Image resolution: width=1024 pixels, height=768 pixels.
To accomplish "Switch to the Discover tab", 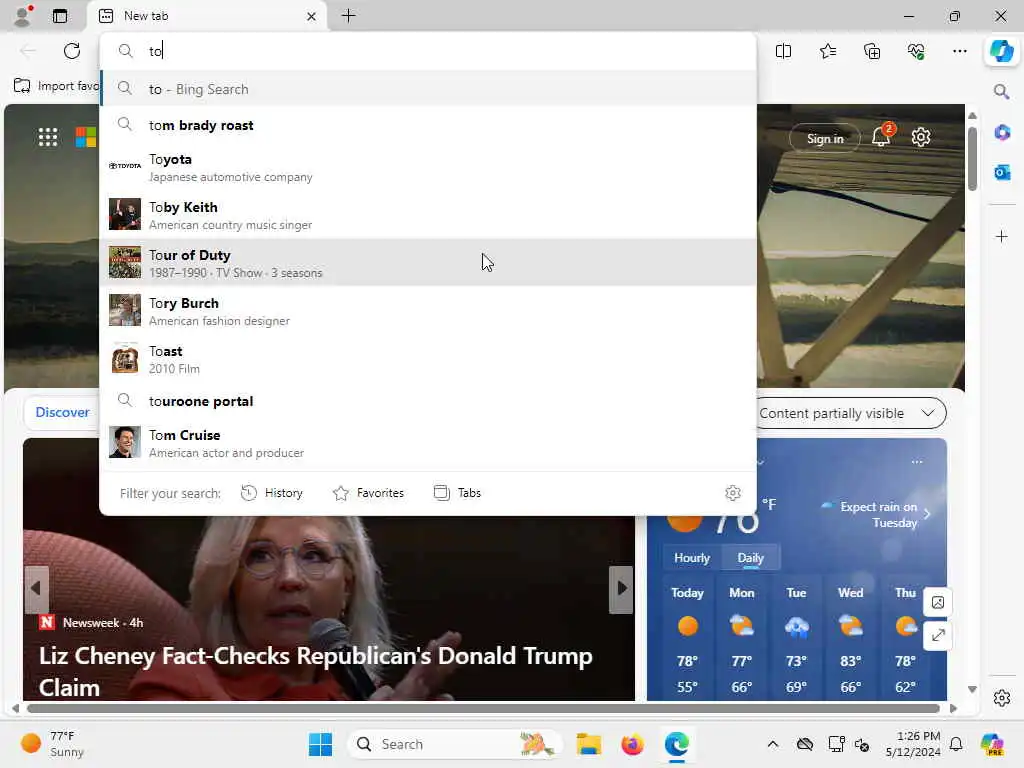I will point(62,412).
